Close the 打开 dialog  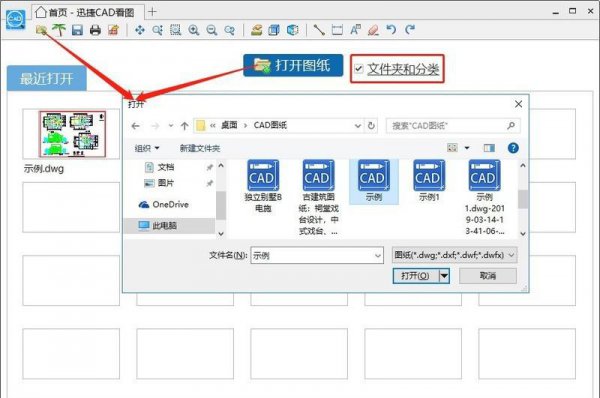[x=518, y=104]
